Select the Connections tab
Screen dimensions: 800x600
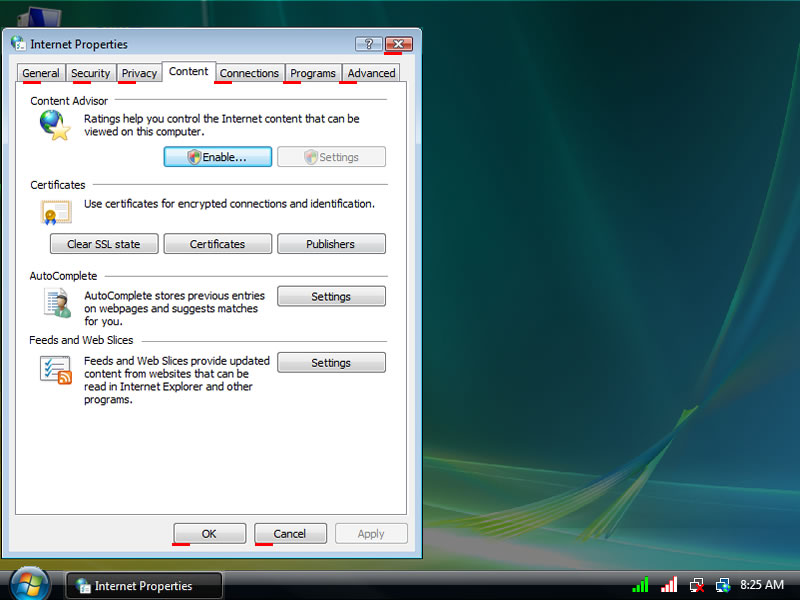(249, 73)
